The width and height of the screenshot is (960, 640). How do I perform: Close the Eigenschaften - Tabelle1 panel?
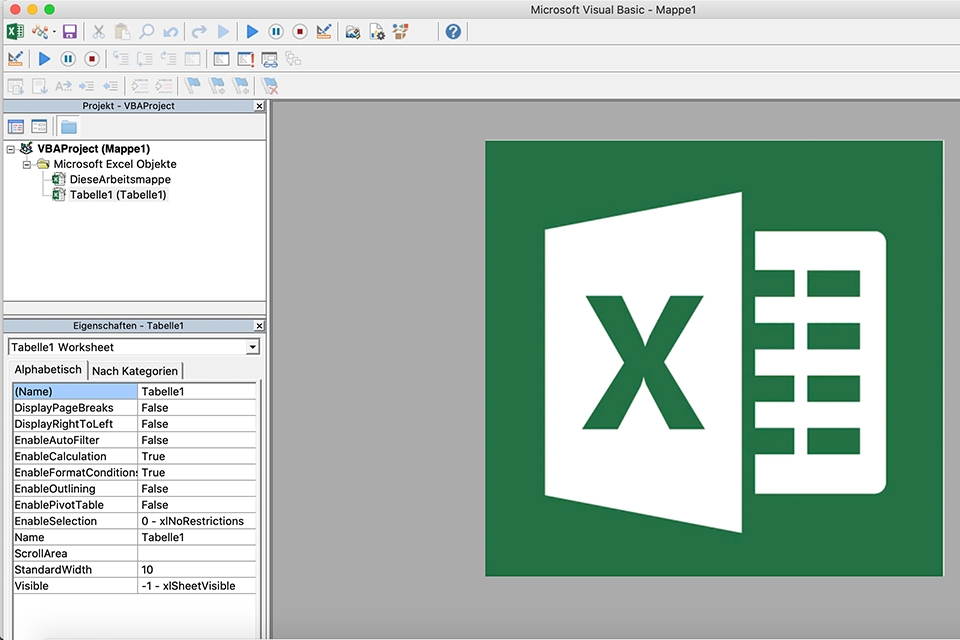(259, 326)
